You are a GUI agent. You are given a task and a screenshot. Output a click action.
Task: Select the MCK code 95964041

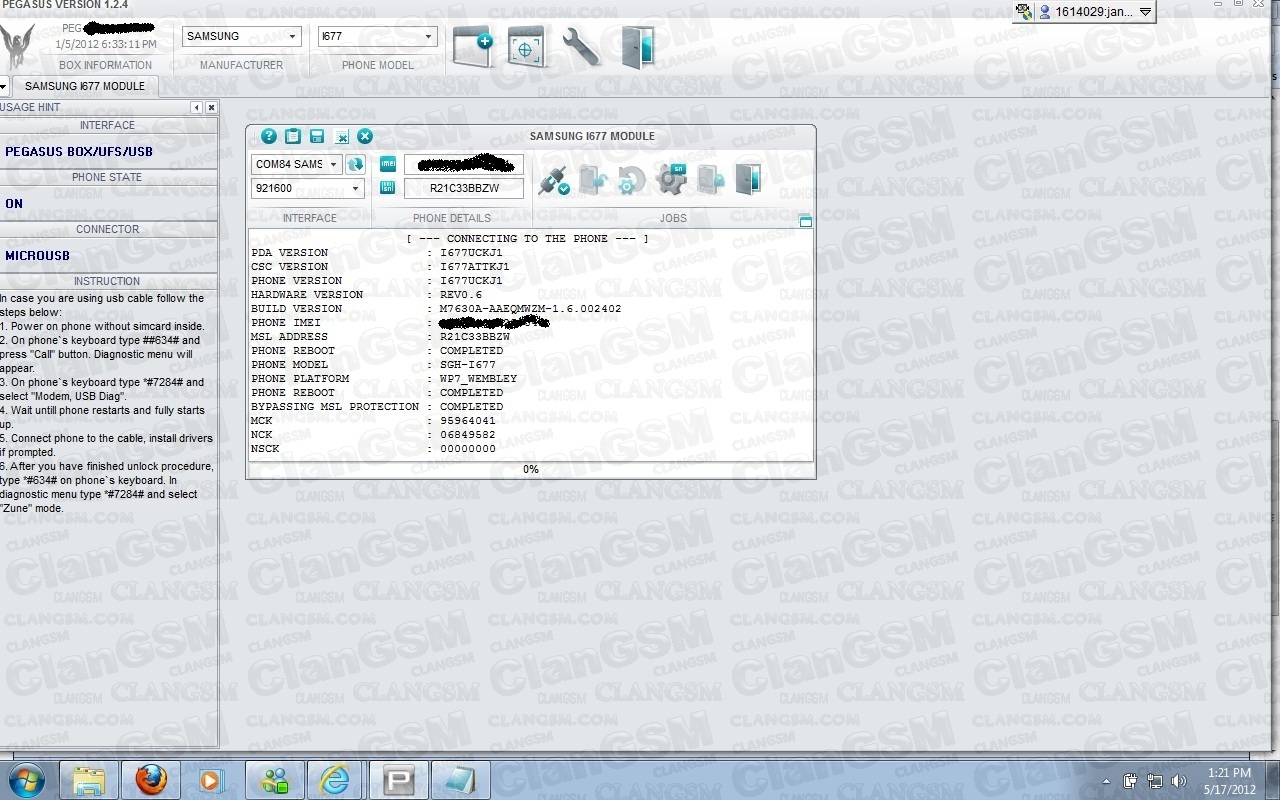pyautogui.click(x=468, y=421)
